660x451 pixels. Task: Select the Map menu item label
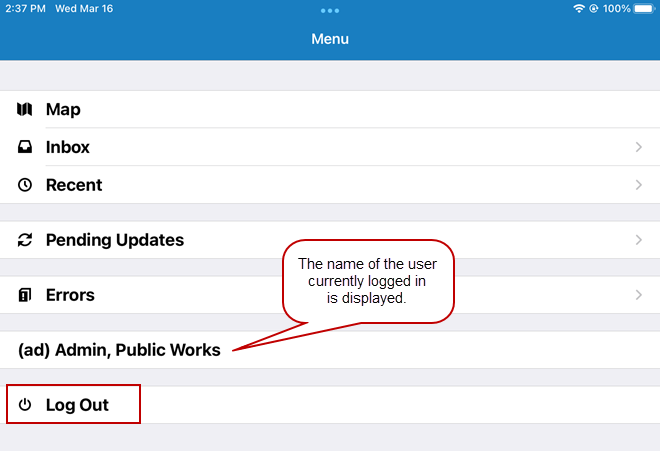(63, 109)
